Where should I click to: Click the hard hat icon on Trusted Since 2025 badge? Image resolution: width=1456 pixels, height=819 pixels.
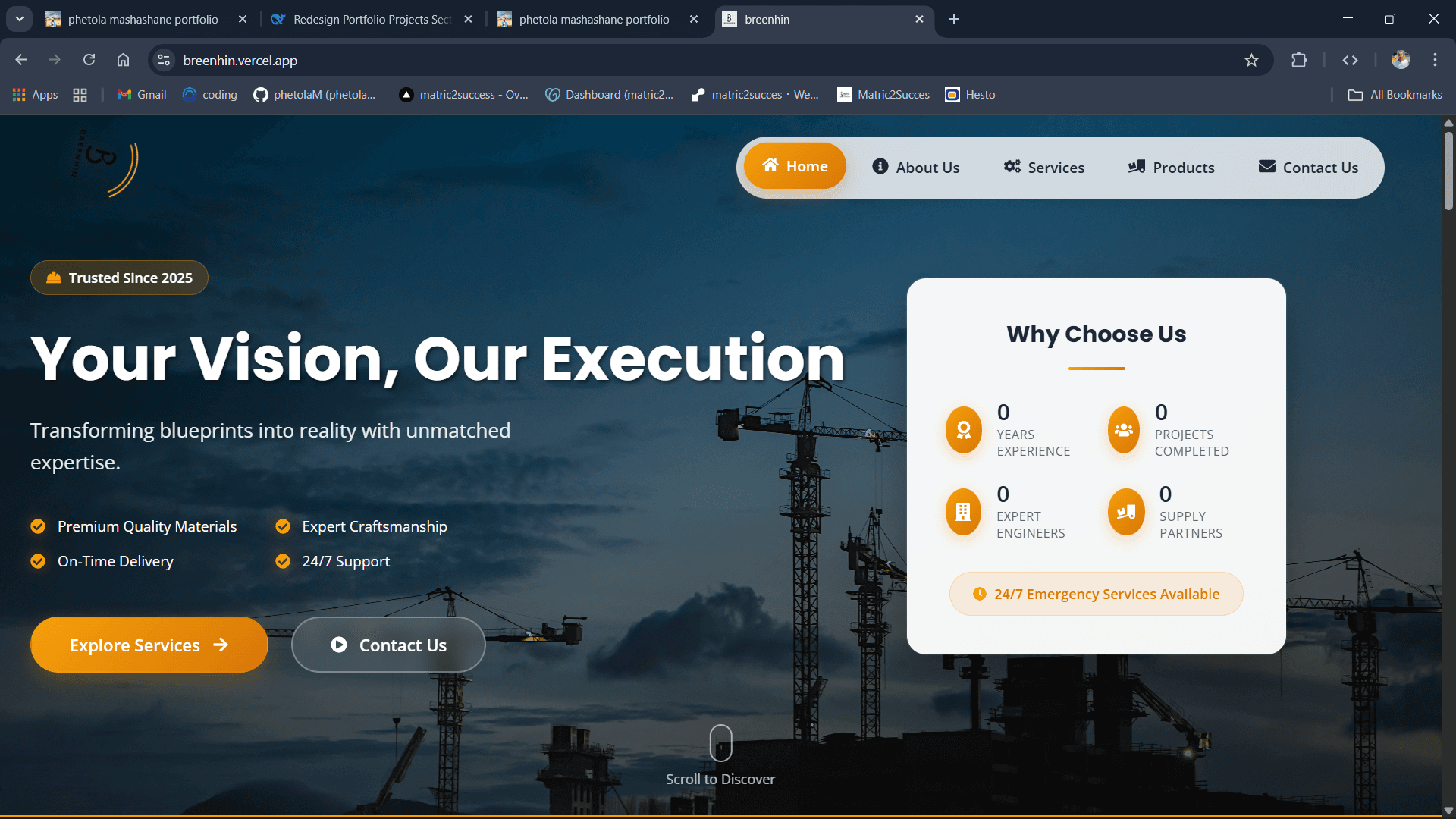tap(52, 278)
